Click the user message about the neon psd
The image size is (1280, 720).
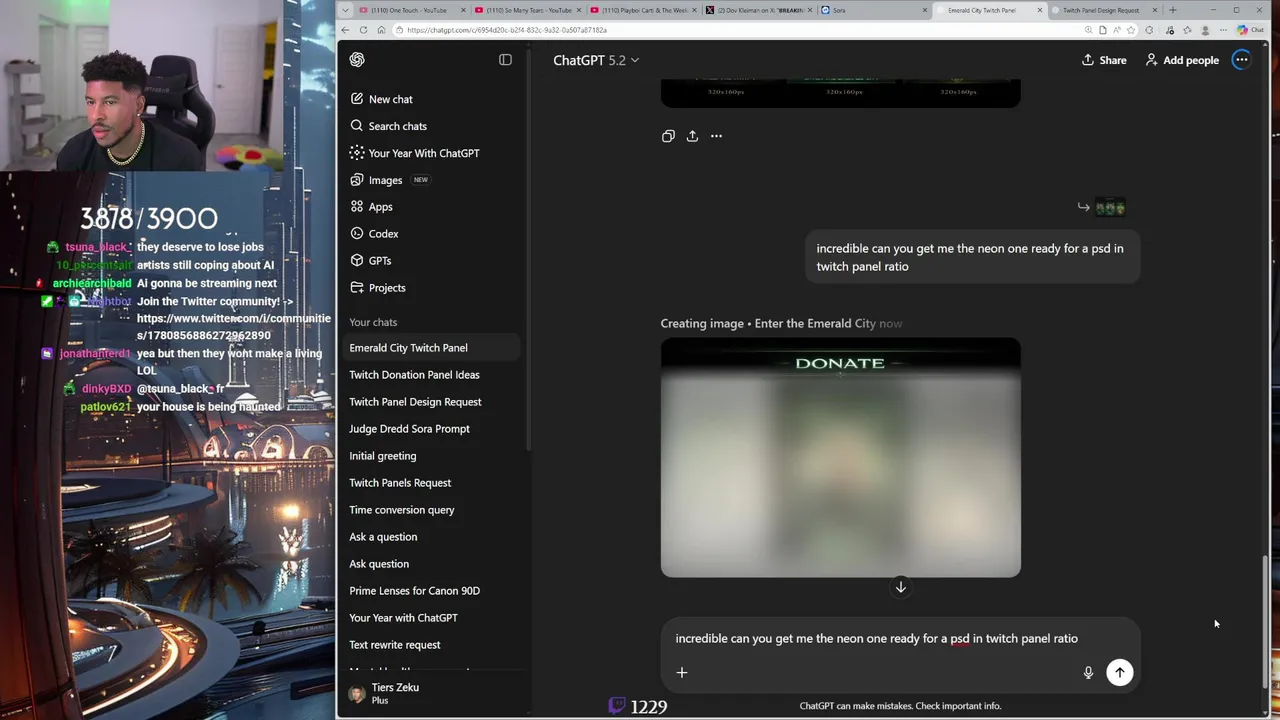coord(972,257)
